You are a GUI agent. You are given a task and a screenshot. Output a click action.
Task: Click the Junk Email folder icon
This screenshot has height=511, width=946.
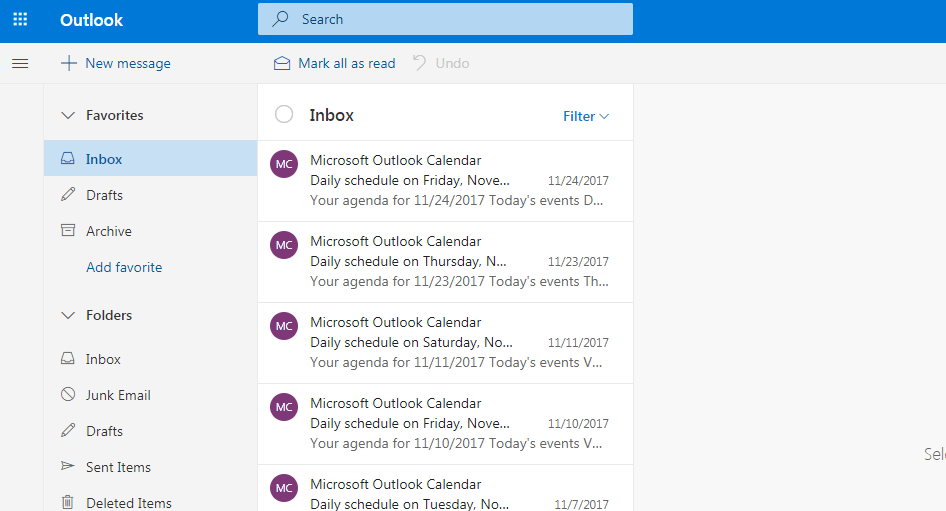68,395
